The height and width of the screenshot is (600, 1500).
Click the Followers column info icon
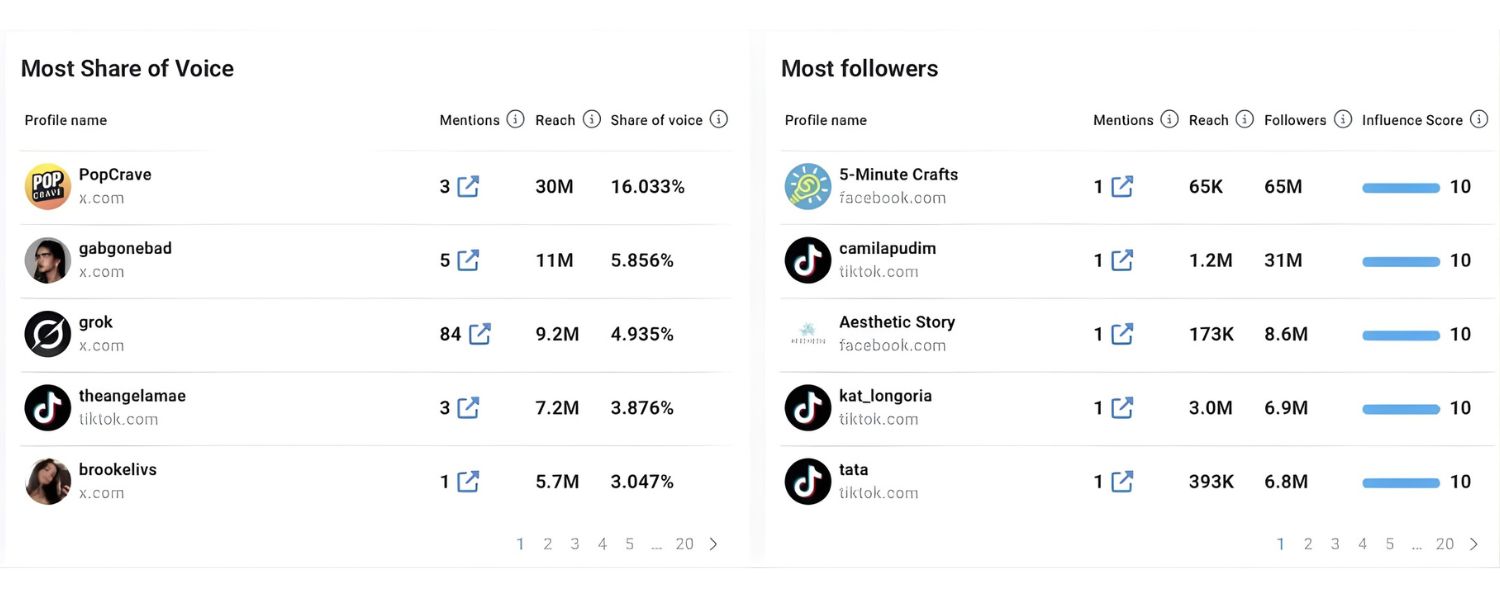(x=1341, y=119)
